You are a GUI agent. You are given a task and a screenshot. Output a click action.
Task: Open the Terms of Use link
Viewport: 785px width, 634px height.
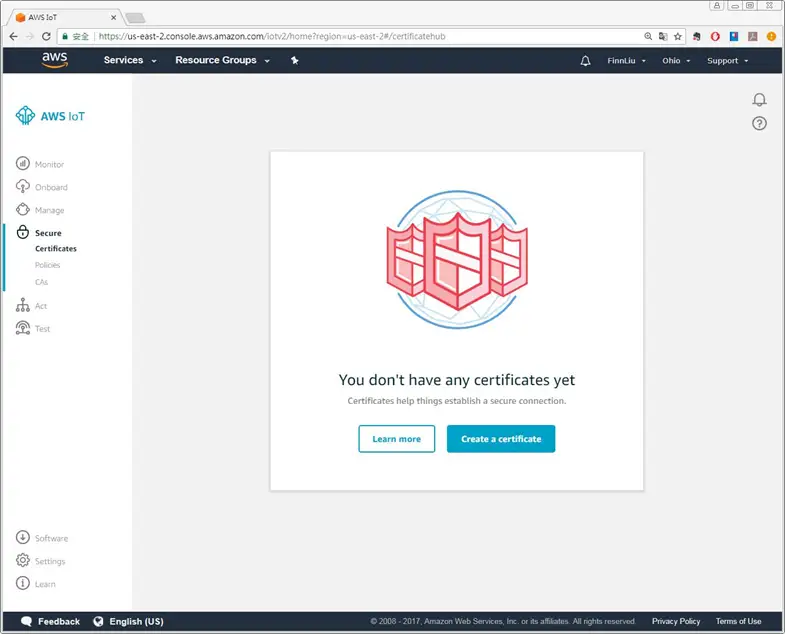coord(738,621)
